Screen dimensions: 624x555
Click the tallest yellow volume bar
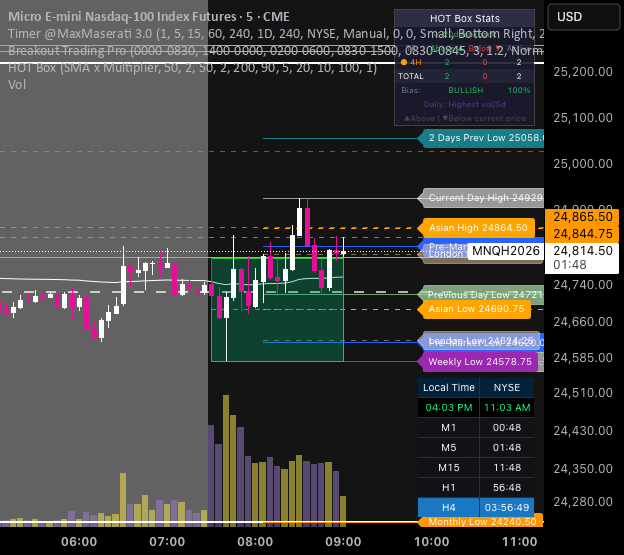coord(226,461)
